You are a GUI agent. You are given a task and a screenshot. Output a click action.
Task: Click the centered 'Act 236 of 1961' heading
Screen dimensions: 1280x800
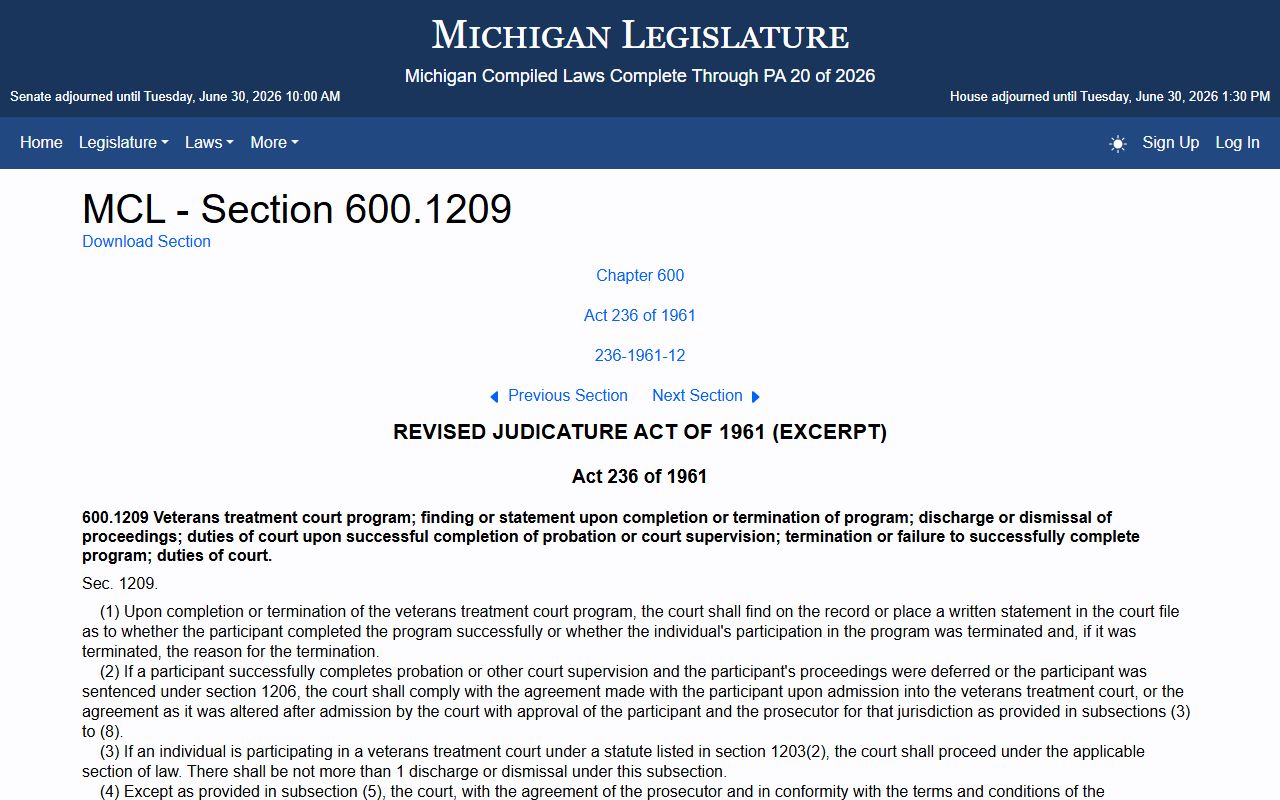point(640,476)
